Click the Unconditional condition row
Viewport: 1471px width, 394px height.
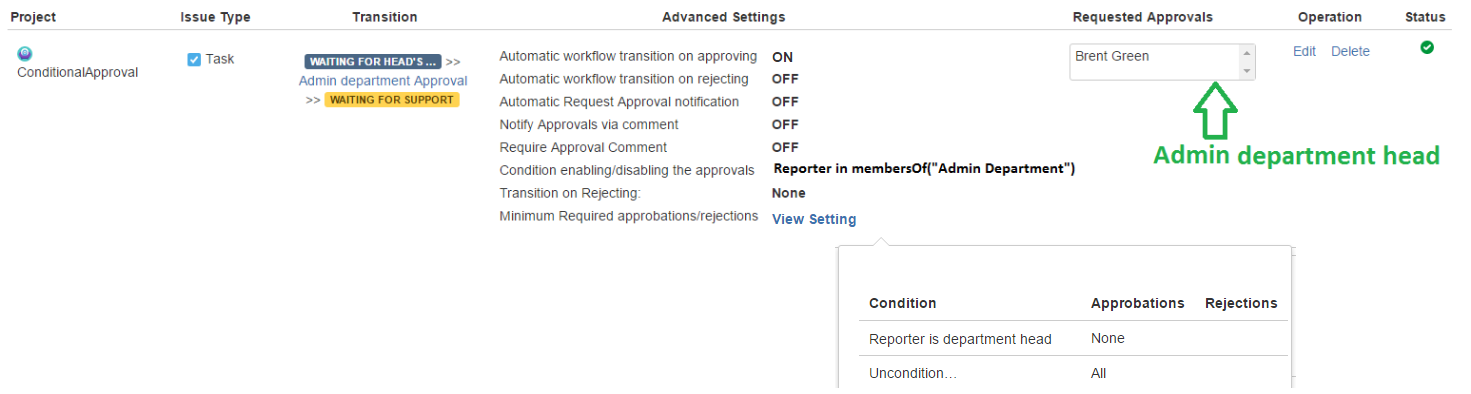pos(1073,372)
